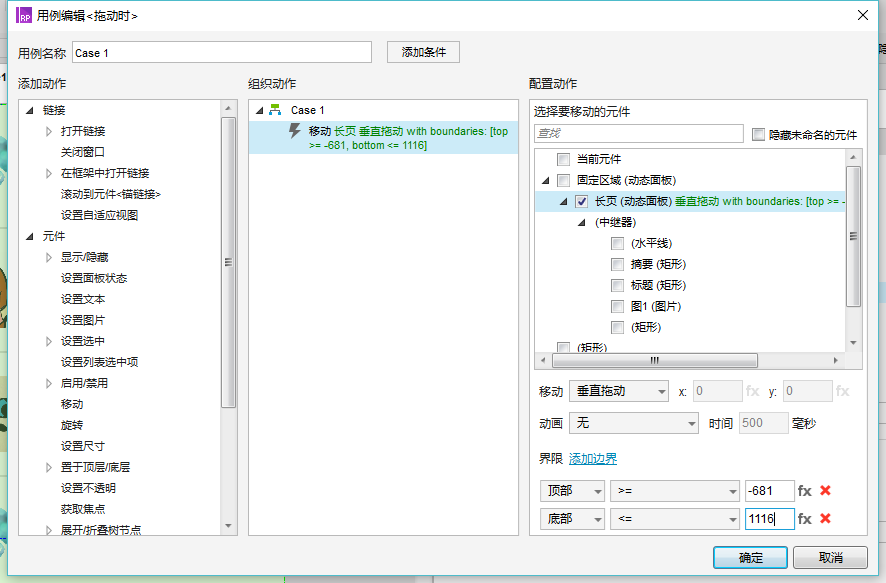The height and width of the screenshot is (583, 886).
Task: Check the 当前元件 checkbox
Action: 563,159
